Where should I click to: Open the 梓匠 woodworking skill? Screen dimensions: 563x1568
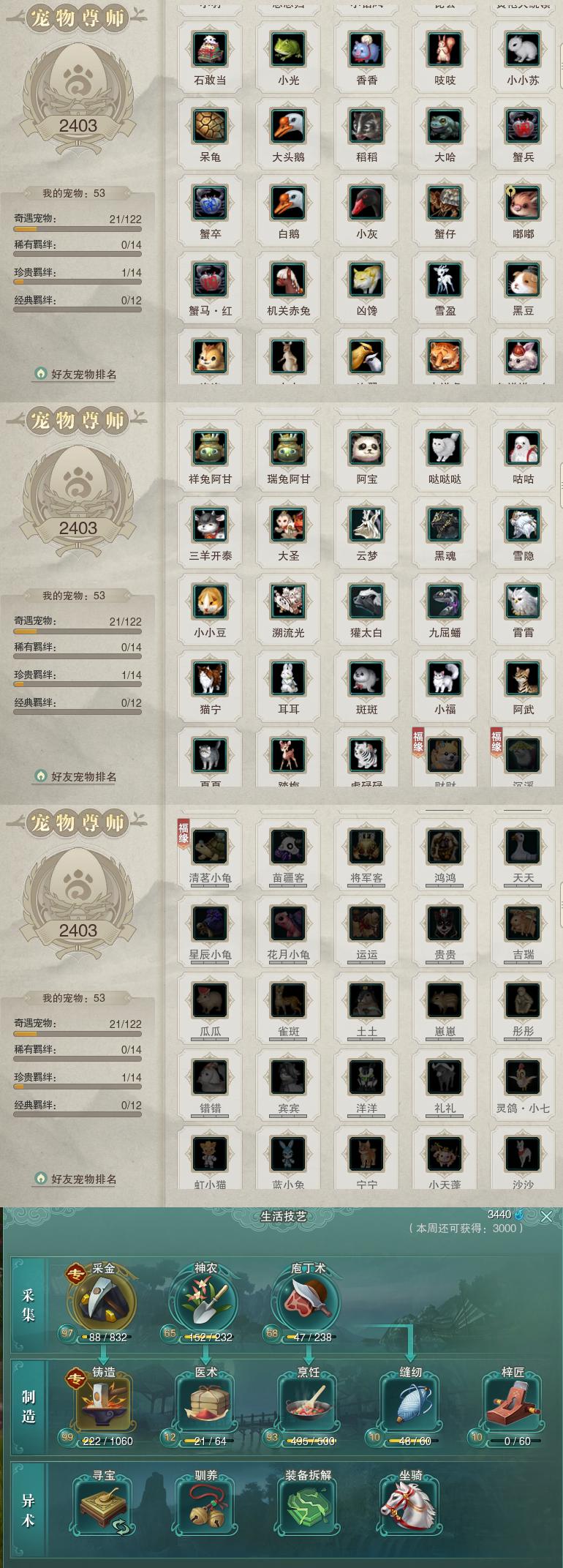(x=512, y=1402)
